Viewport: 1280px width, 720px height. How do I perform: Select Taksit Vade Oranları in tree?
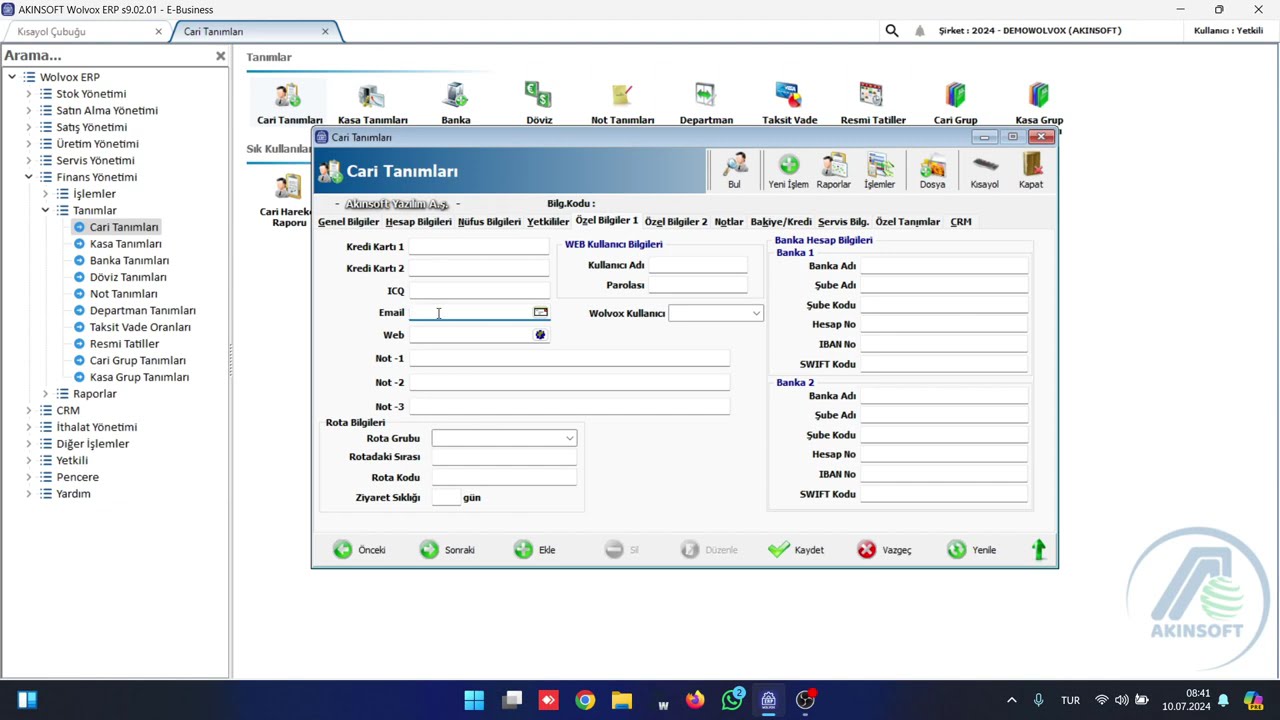[x=140, y=327]
